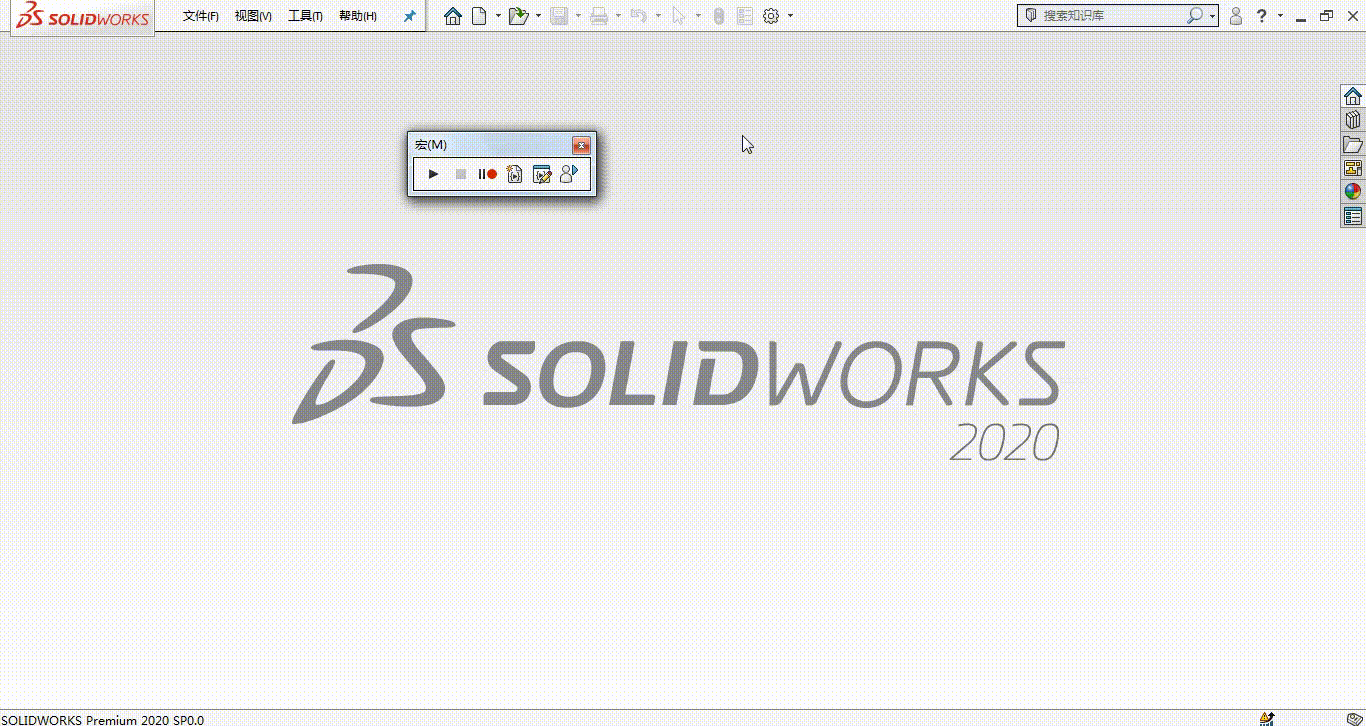The height and width of the screenshot is (726, 1366).
Task: Expand the search type dropdown arrow
Action: [x=1212, y=16]
